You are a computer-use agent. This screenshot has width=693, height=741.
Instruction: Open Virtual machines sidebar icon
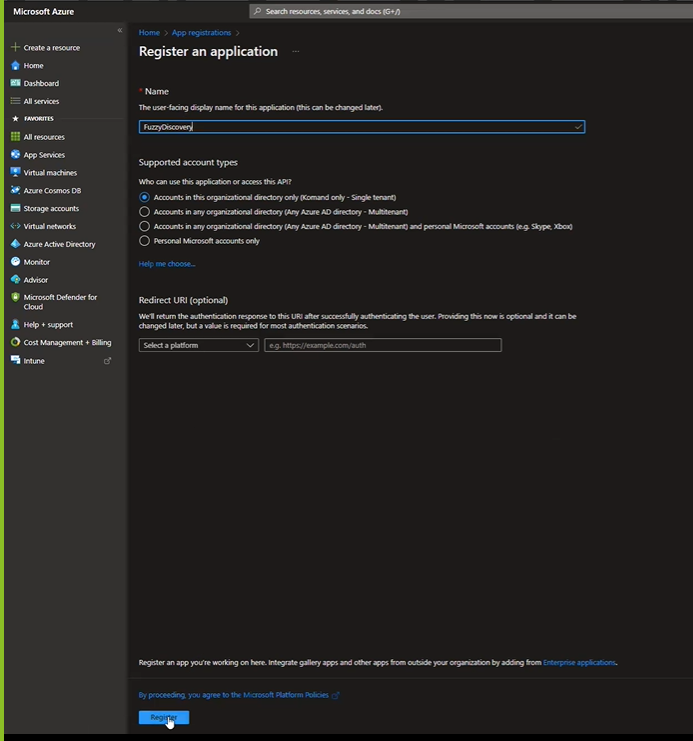[15, 173]
